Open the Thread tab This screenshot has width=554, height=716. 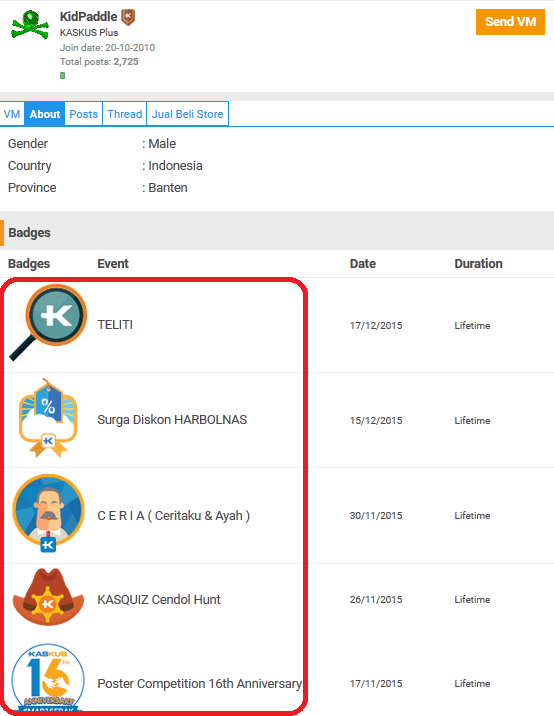125,114
